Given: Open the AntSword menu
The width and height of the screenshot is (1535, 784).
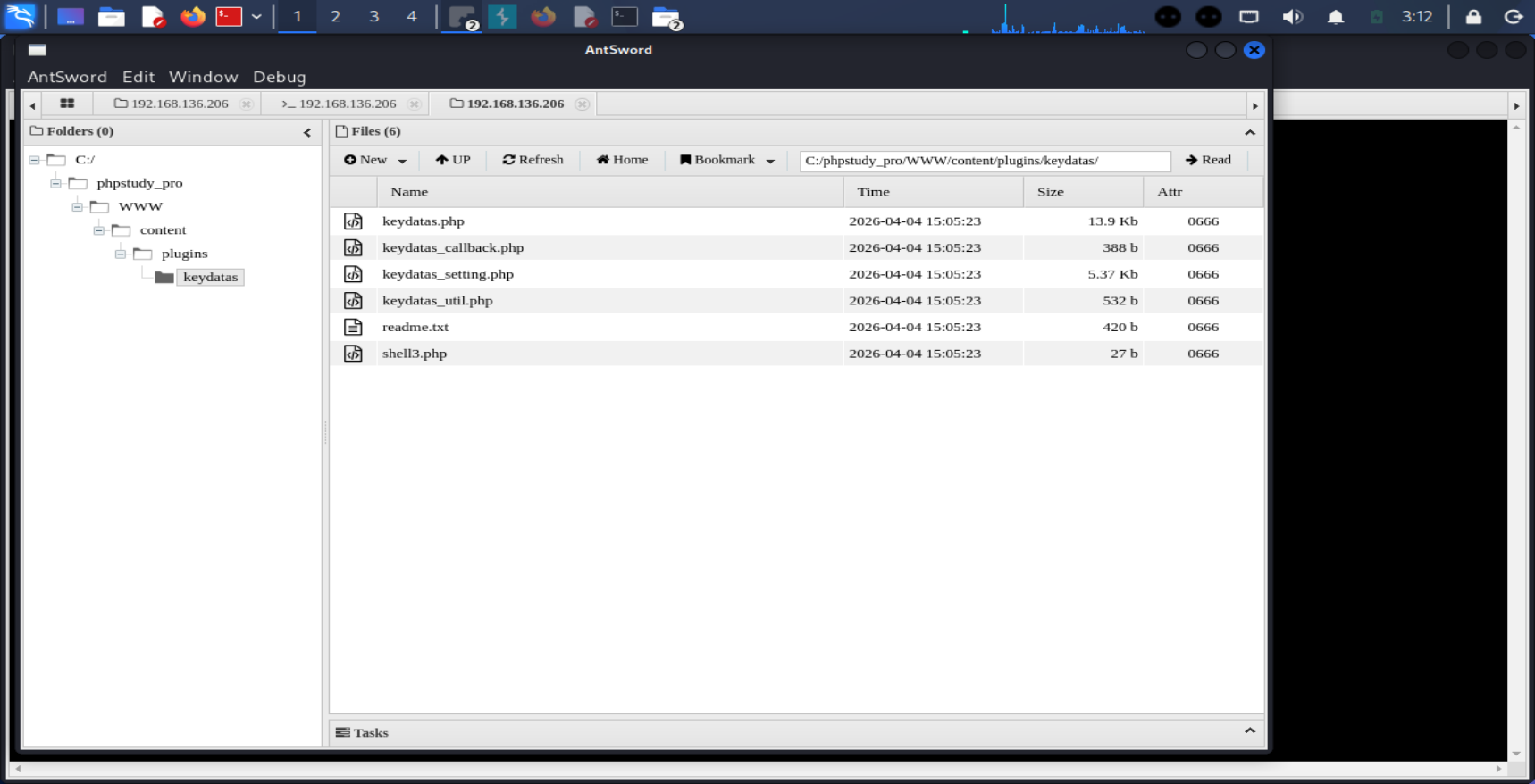Looking at the screenshot, I should click(x=67, y=77).
